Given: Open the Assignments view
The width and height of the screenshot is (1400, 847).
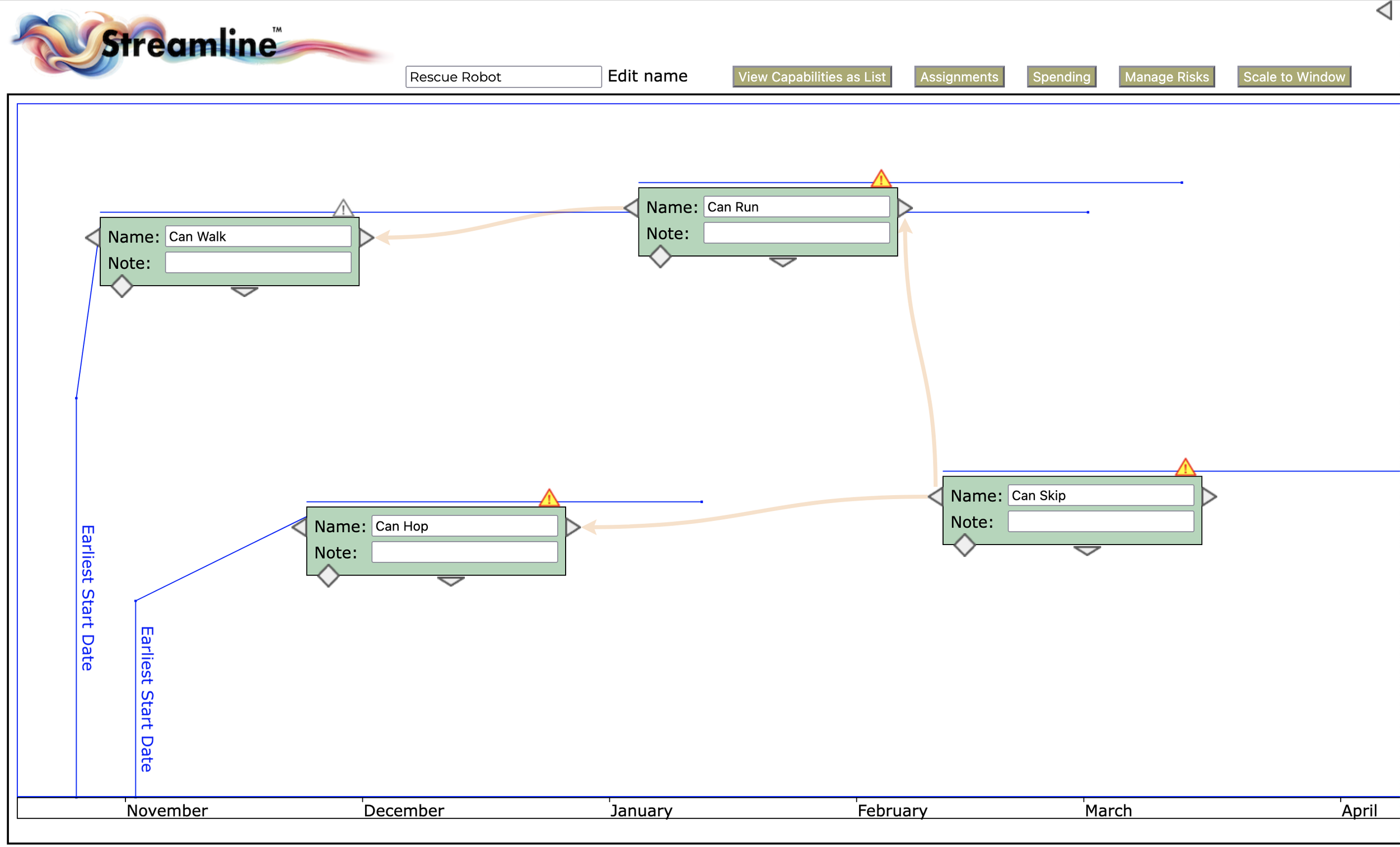Looking at the screenshot, I should [x=959, y=77].
